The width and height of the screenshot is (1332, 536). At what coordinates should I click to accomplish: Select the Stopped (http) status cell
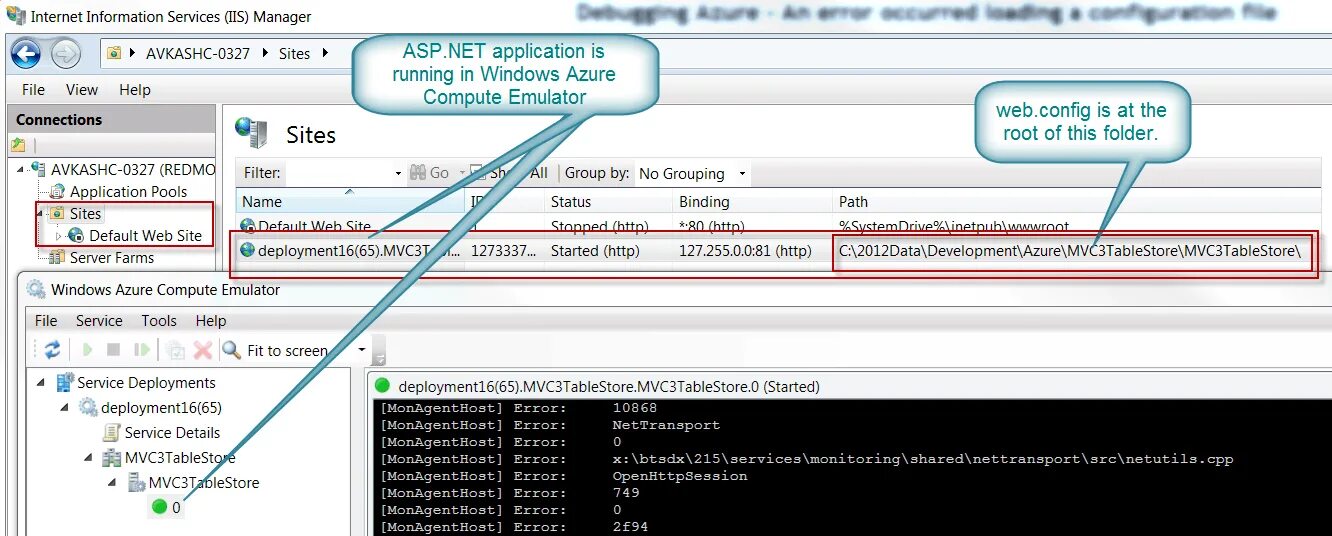point(599,226)
